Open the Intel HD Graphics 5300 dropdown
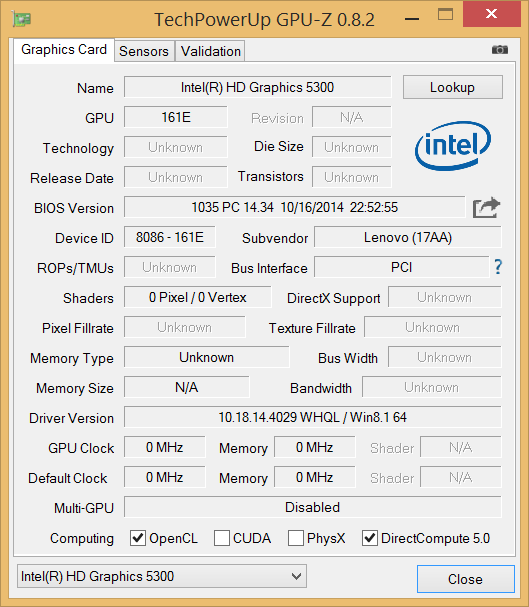The width and height of the screenshot is (529, 607). click(162, 576)
